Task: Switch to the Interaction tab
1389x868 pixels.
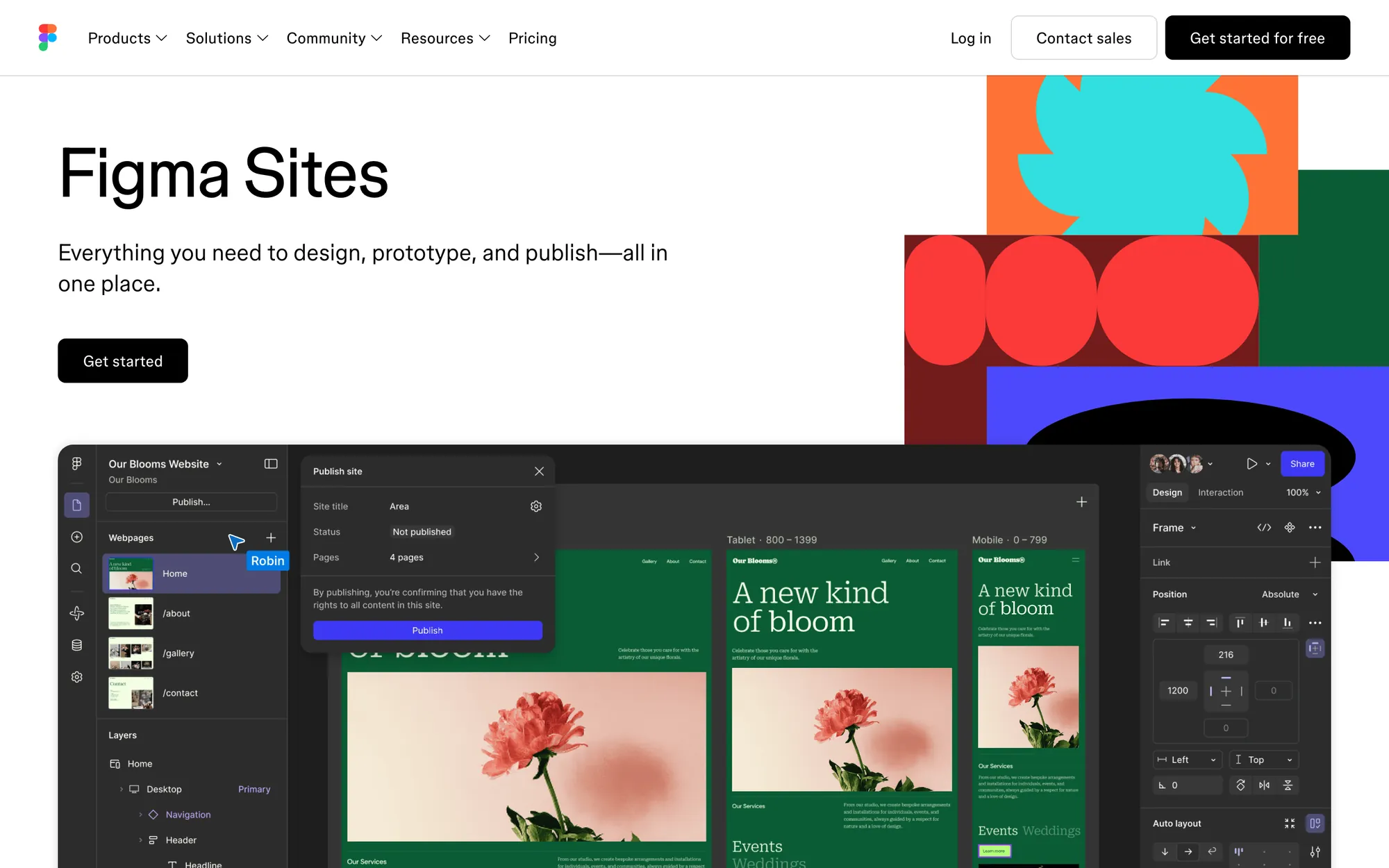Action: [1220, 492]
